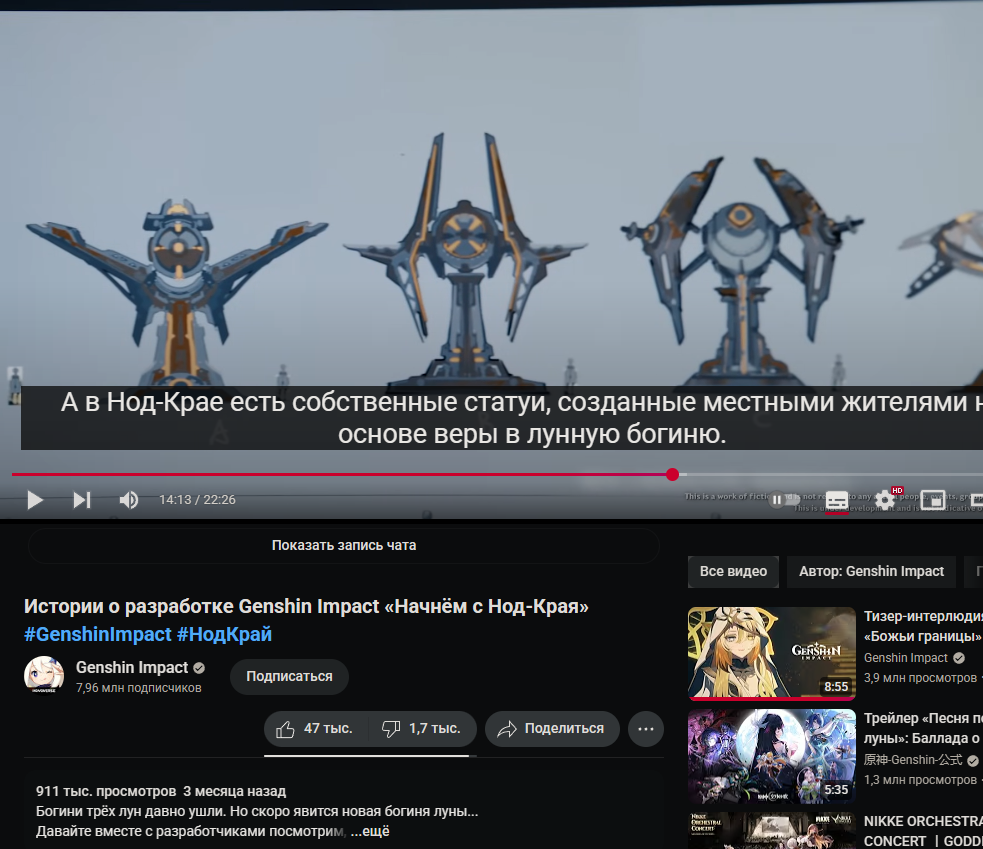Click the subtitle caption text overlay
The height and width of the screenshot is (849, 983).
pyautogui.click(x=502, y=418)
